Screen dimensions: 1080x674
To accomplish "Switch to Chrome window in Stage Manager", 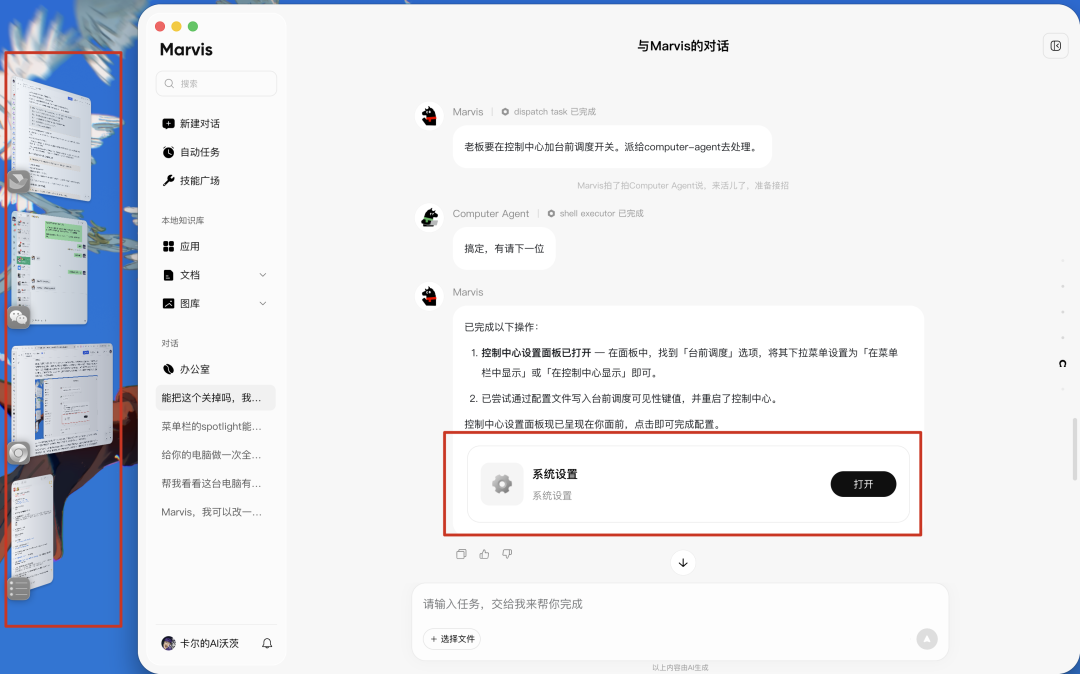I will [61, 402].
